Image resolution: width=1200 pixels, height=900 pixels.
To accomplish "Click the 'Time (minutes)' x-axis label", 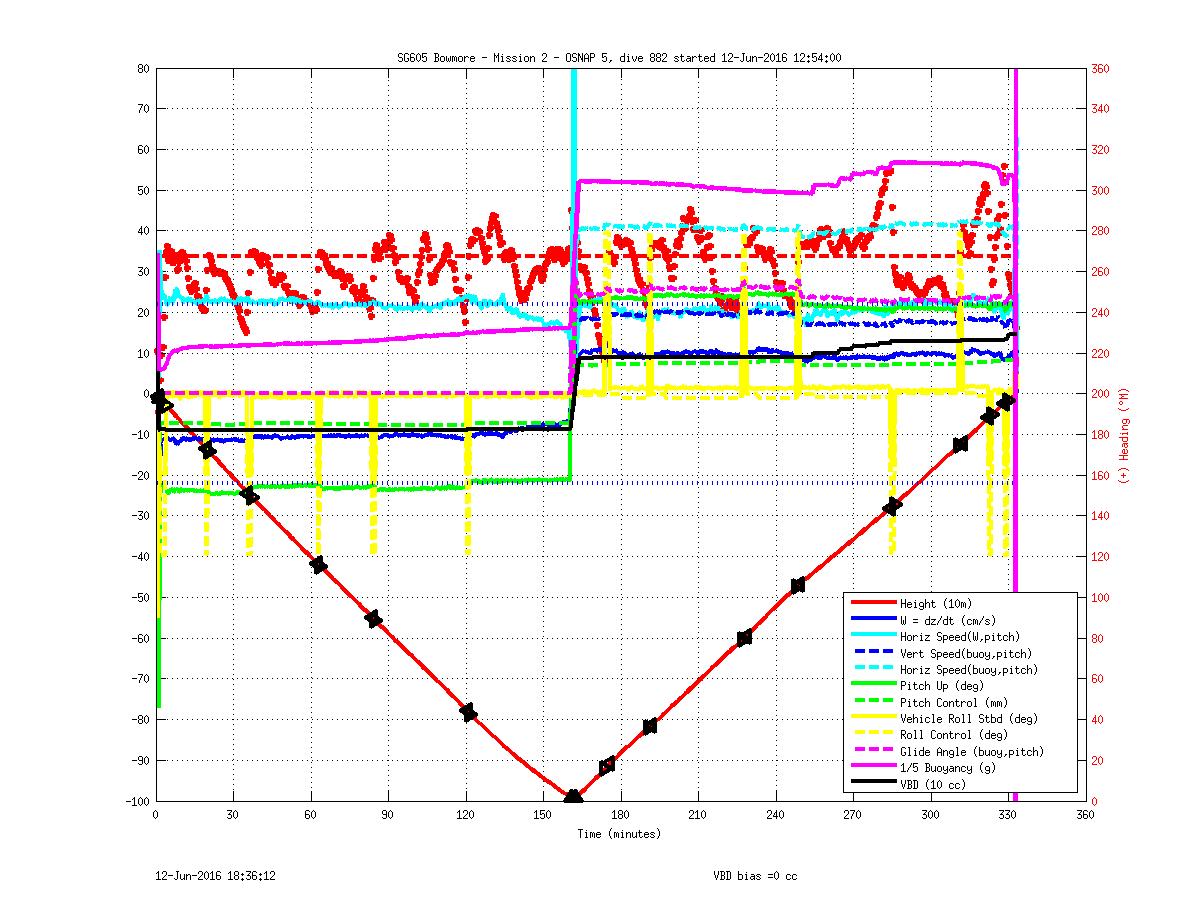I will [619, 834].
